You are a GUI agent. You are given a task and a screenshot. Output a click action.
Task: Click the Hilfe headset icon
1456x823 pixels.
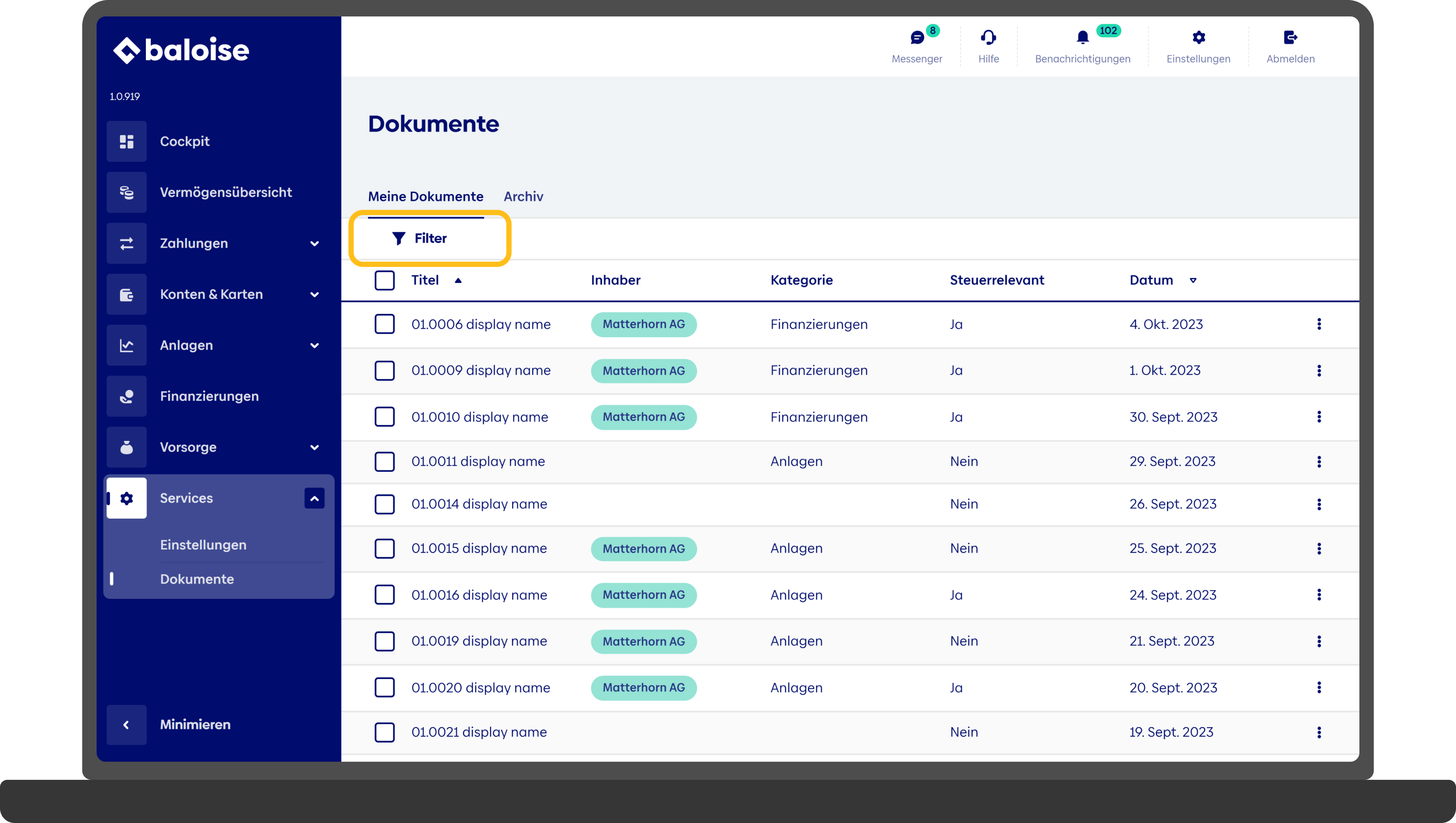click(988, 37)
